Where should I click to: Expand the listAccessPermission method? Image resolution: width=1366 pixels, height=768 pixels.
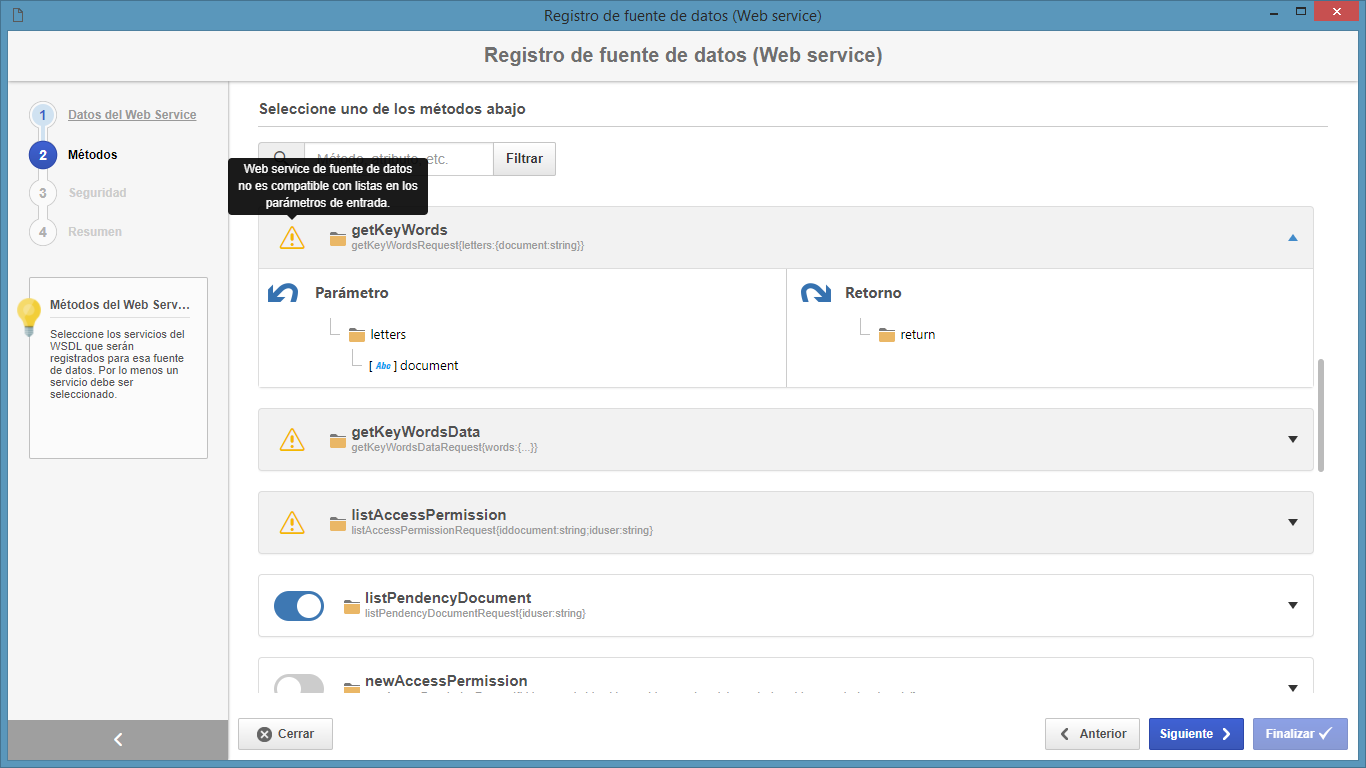[1293, 522]
